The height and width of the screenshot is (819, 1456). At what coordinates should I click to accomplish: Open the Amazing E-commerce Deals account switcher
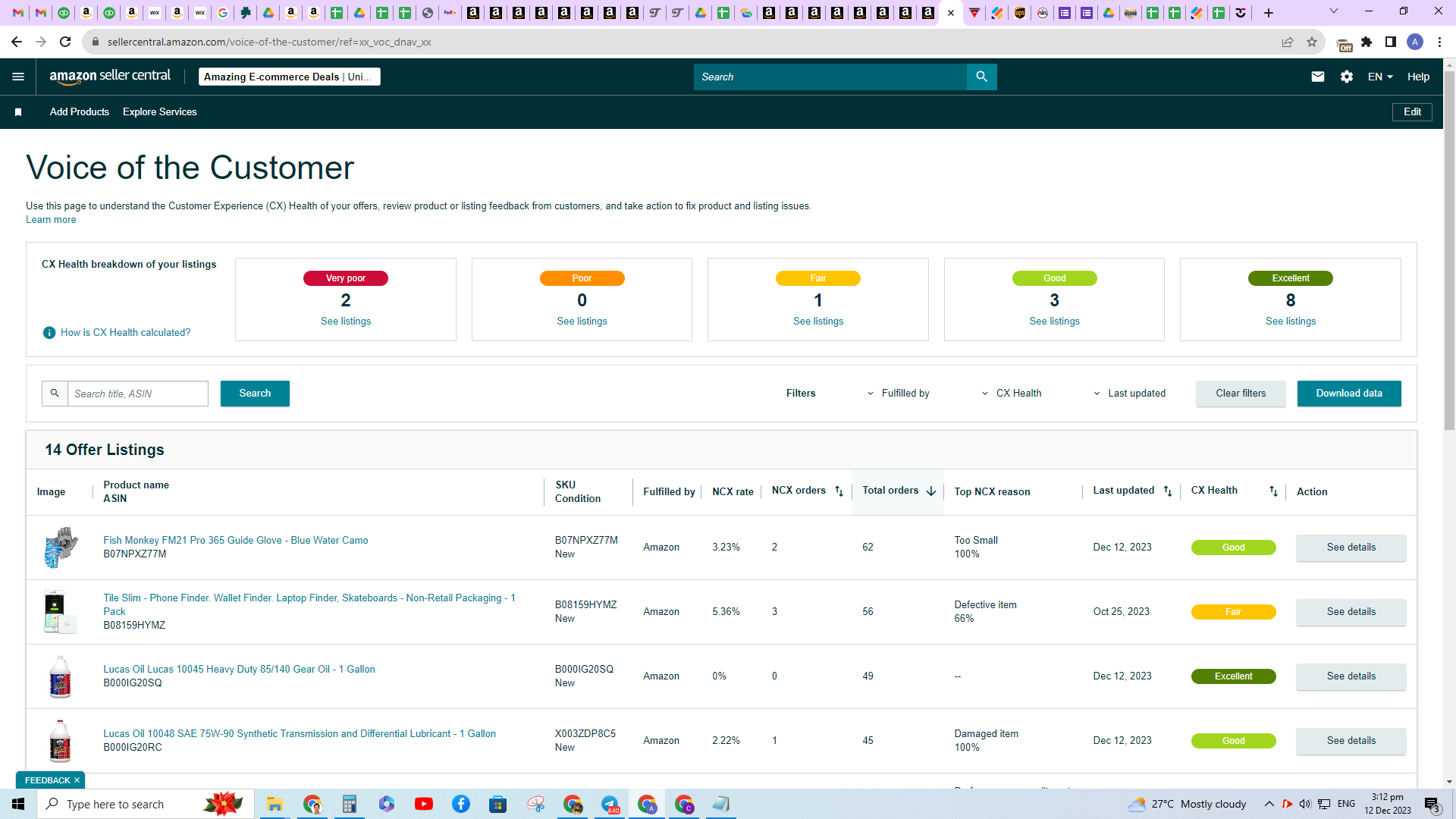pyautogui.click(x=290, y=77)
